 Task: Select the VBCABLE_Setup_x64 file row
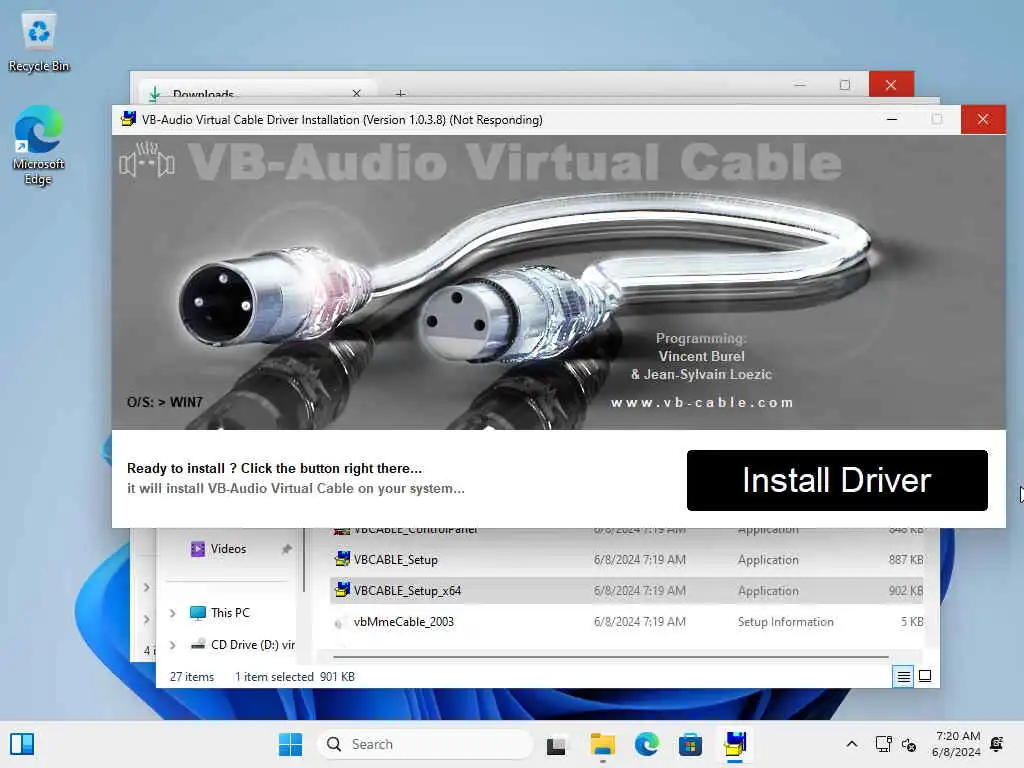pos(627,590)
